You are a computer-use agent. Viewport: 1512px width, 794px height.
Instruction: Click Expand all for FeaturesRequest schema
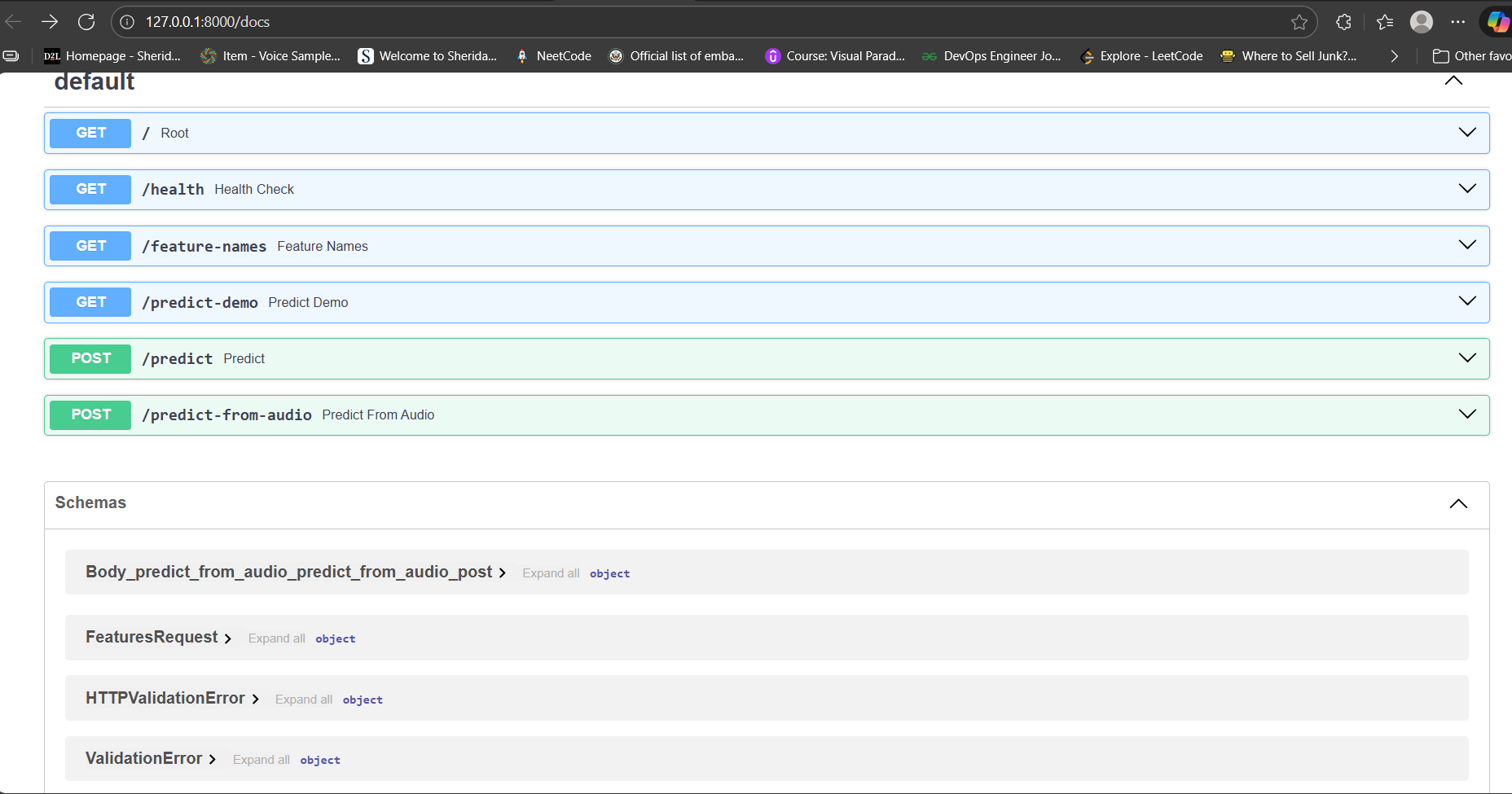(277, 638)
